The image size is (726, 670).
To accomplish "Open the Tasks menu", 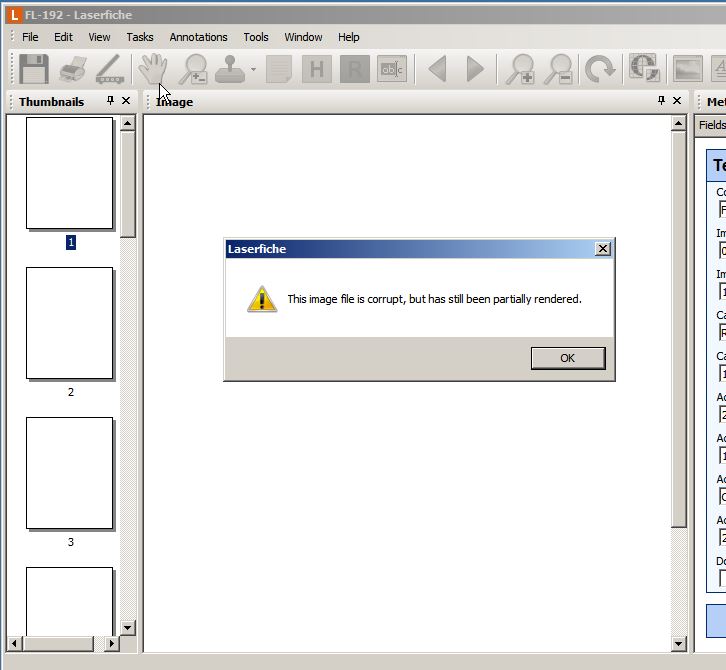I will click(x=140, y=37).
